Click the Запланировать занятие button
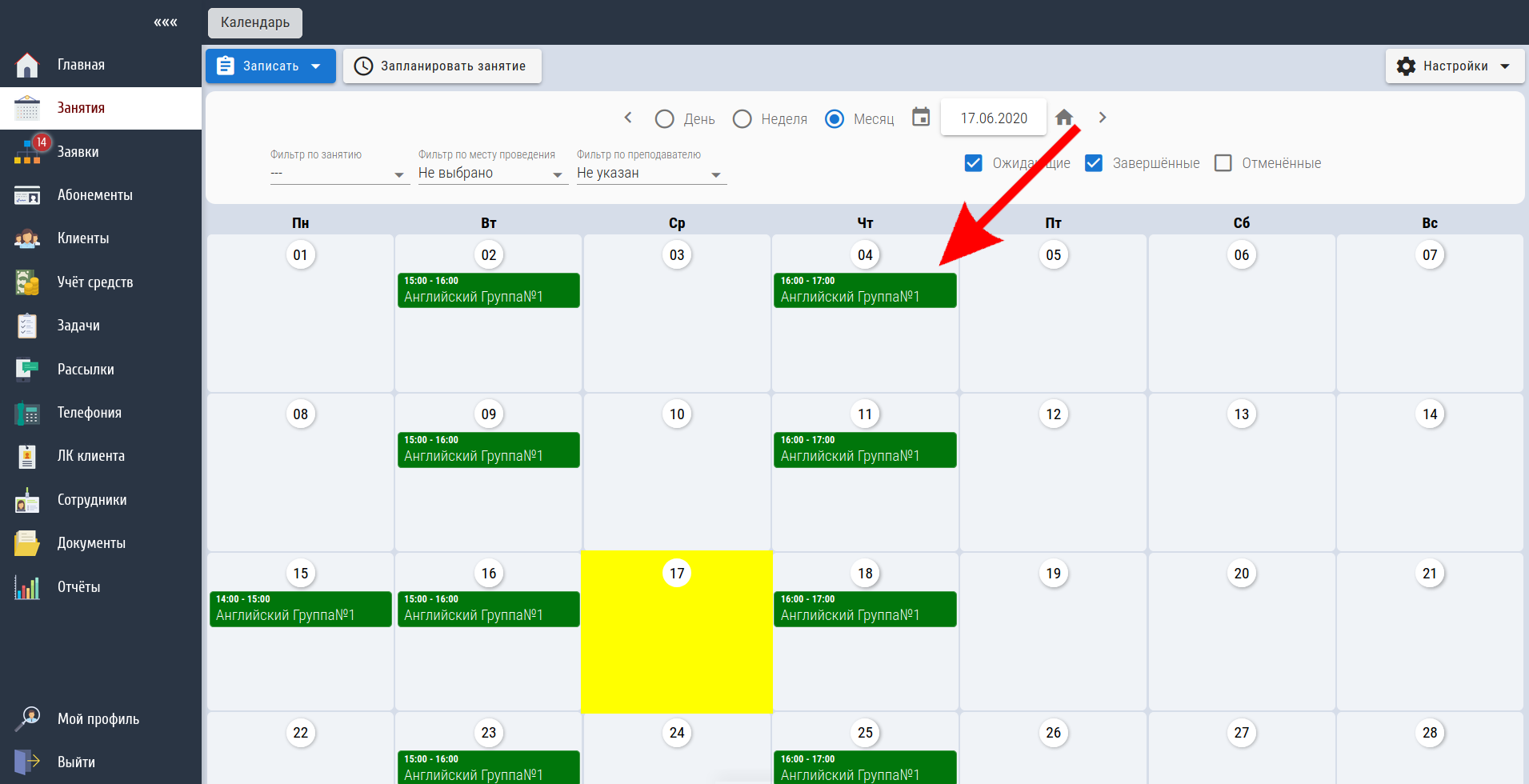The width and height of the screenshot is (1529, 784). (x=442, y=66)
